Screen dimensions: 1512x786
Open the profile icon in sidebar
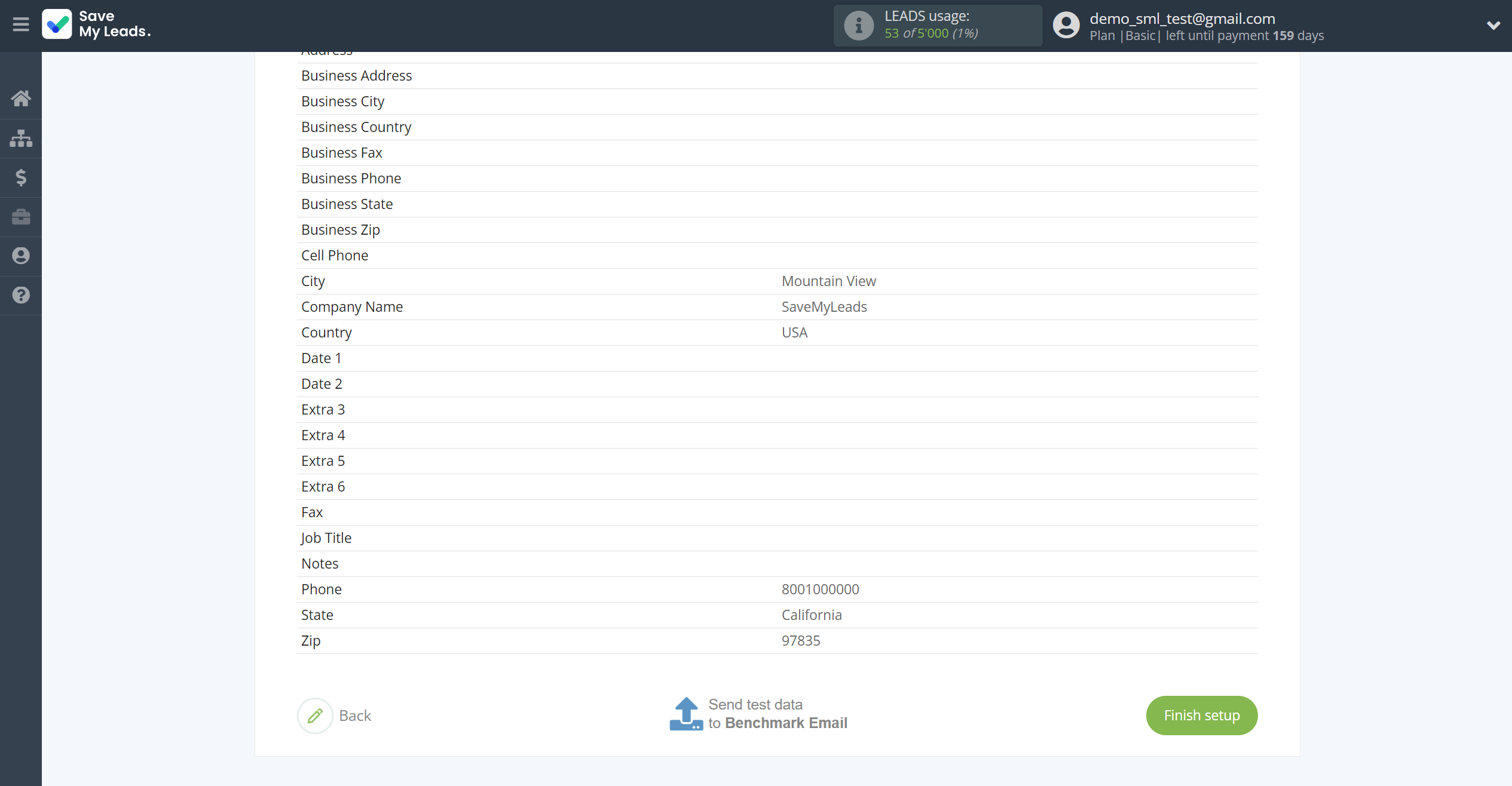[21, 256]
